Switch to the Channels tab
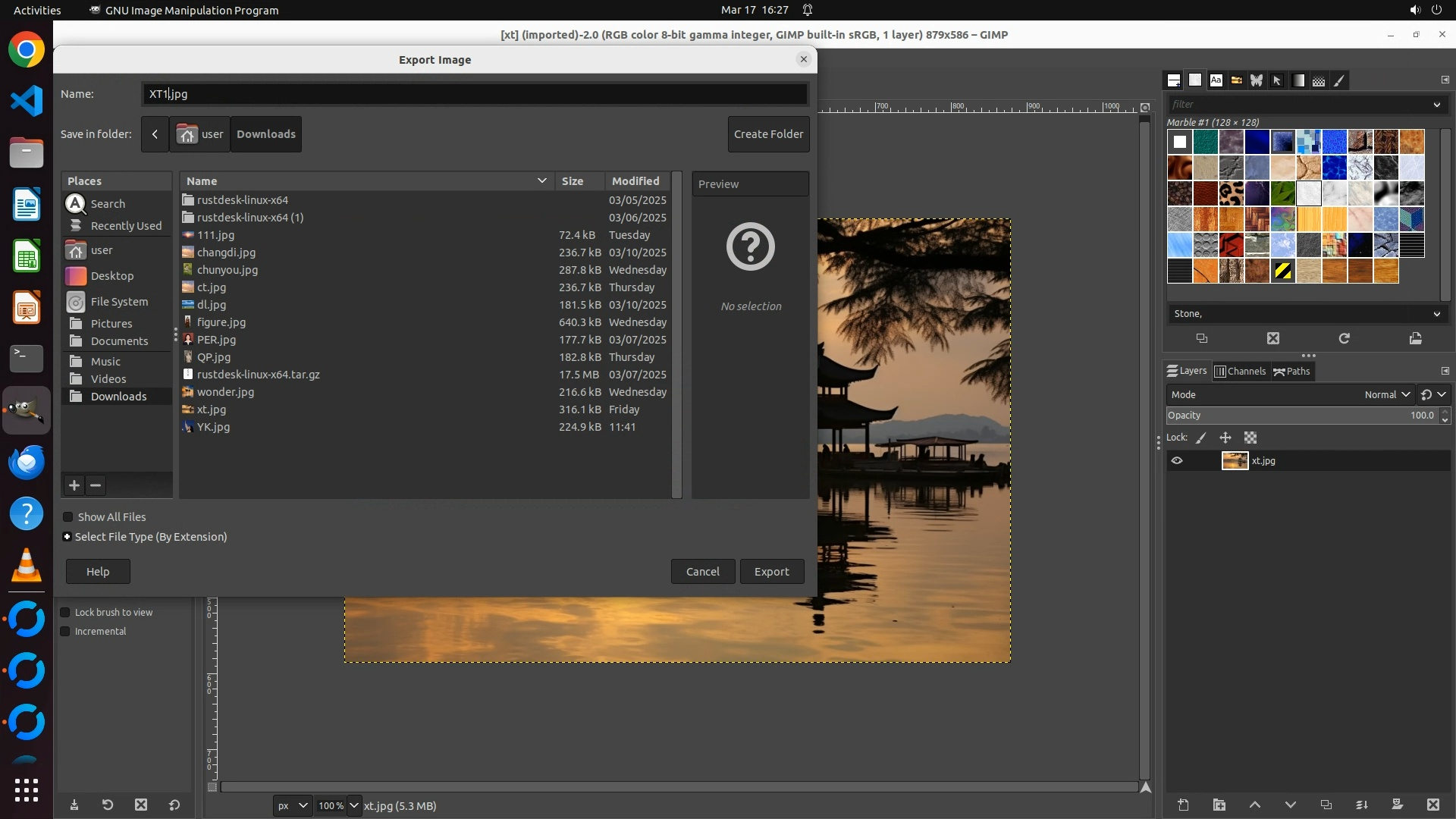Screen dimensions: 1456x819 [1240, 372]
